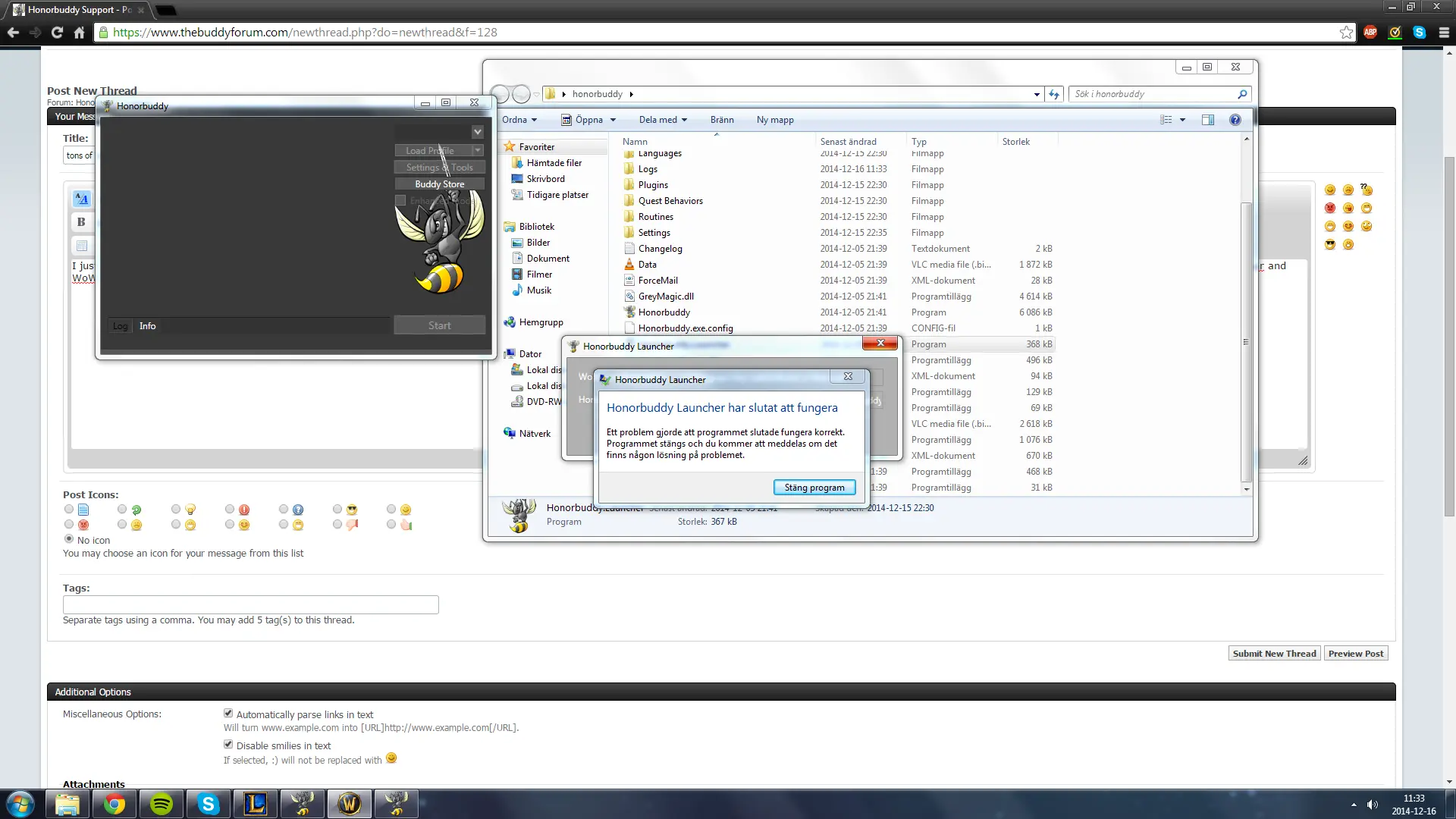Go to Chrome's home page icon
Screen dimensions: 1456x819
pos(79,32)
